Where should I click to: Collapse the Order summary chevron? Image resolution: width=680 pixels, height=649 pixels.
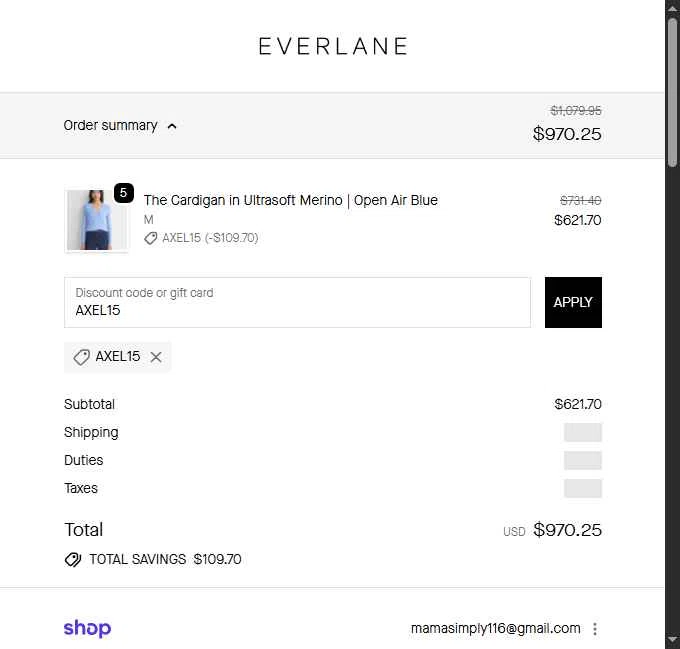pos(172,126)
